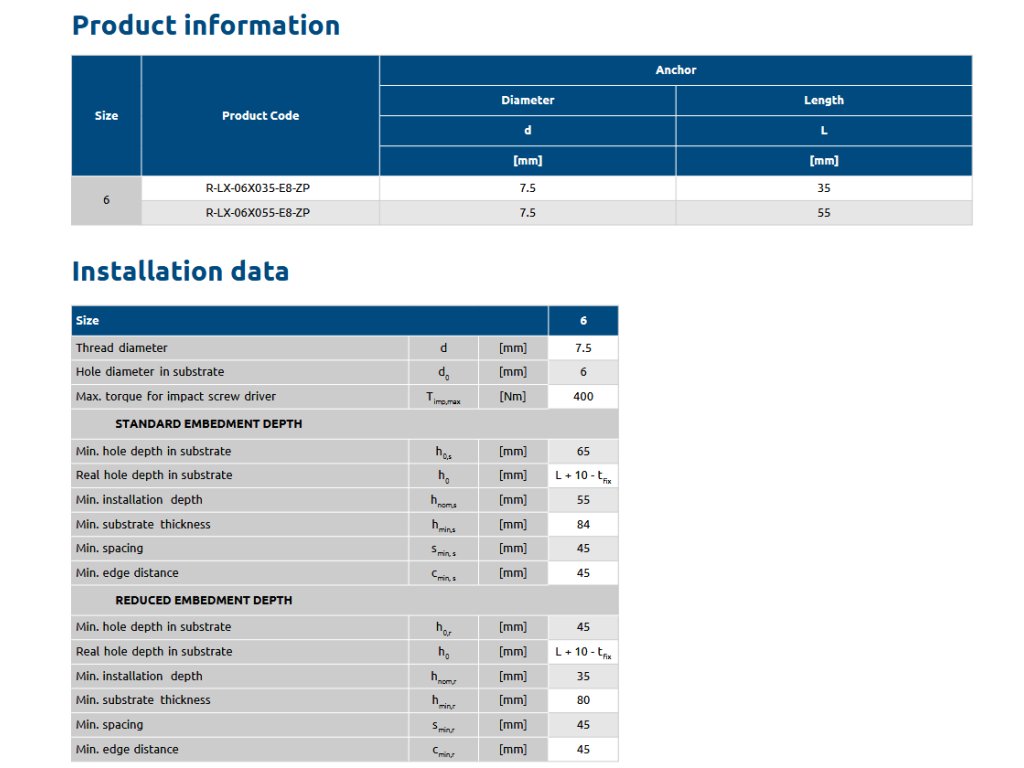The image size is (1024, 768).
Task: Click the size 6 cell in product table
Action: click(x=106, y=200)
